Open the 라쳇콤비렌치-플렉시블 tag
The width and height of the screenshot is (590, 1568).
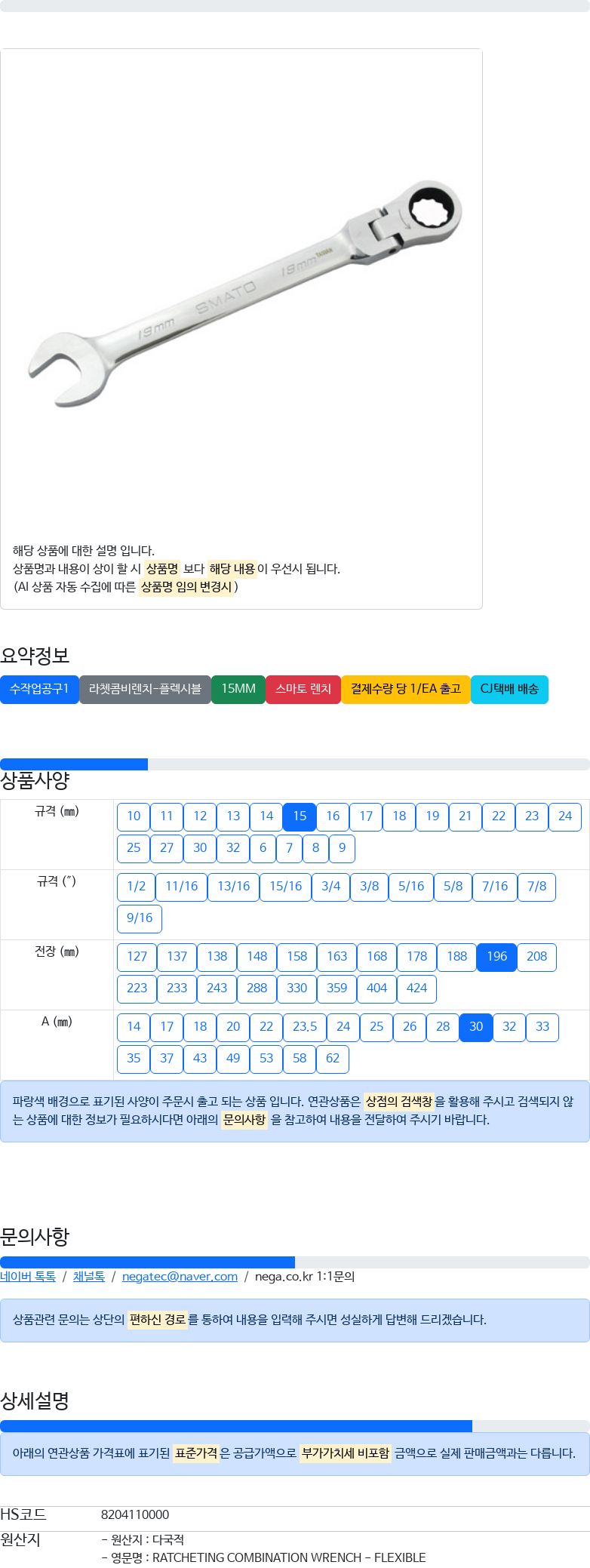point(146,690)
